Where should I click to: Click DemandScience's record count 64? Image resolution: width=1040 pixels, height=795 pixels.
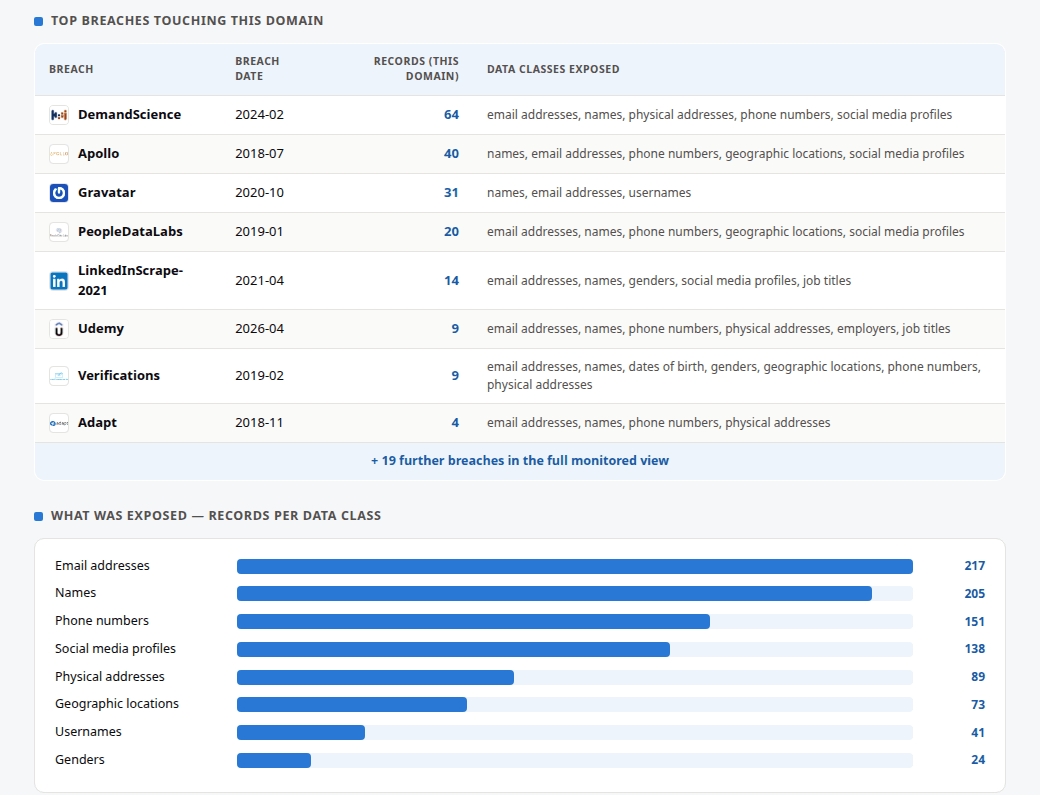click(451, 115)
